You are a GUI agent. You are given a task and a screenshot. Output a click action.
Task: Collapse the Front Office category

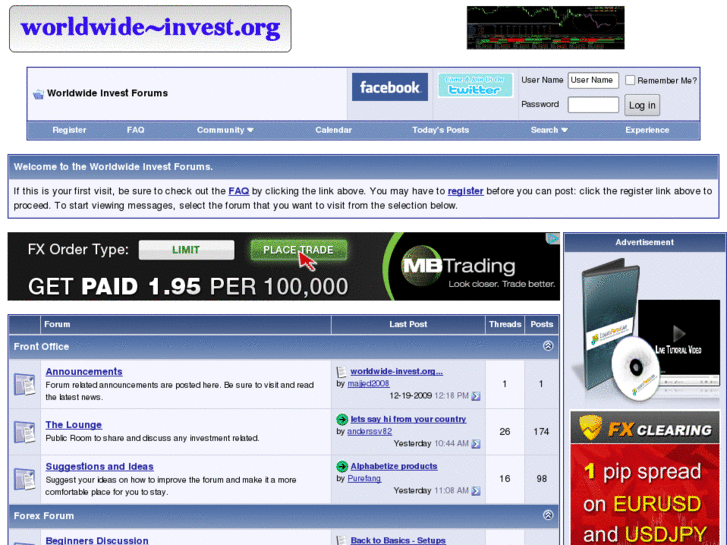[548, 346]
